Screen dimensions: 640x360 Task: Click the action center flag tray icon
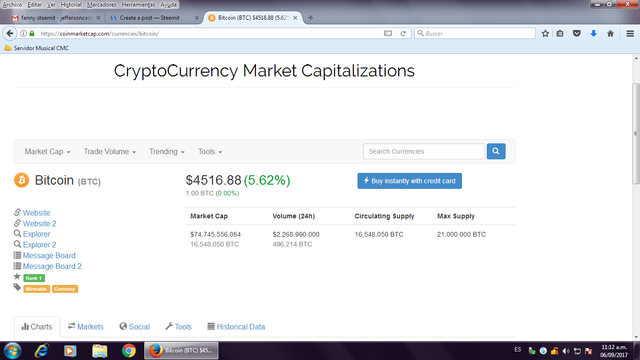589,351
